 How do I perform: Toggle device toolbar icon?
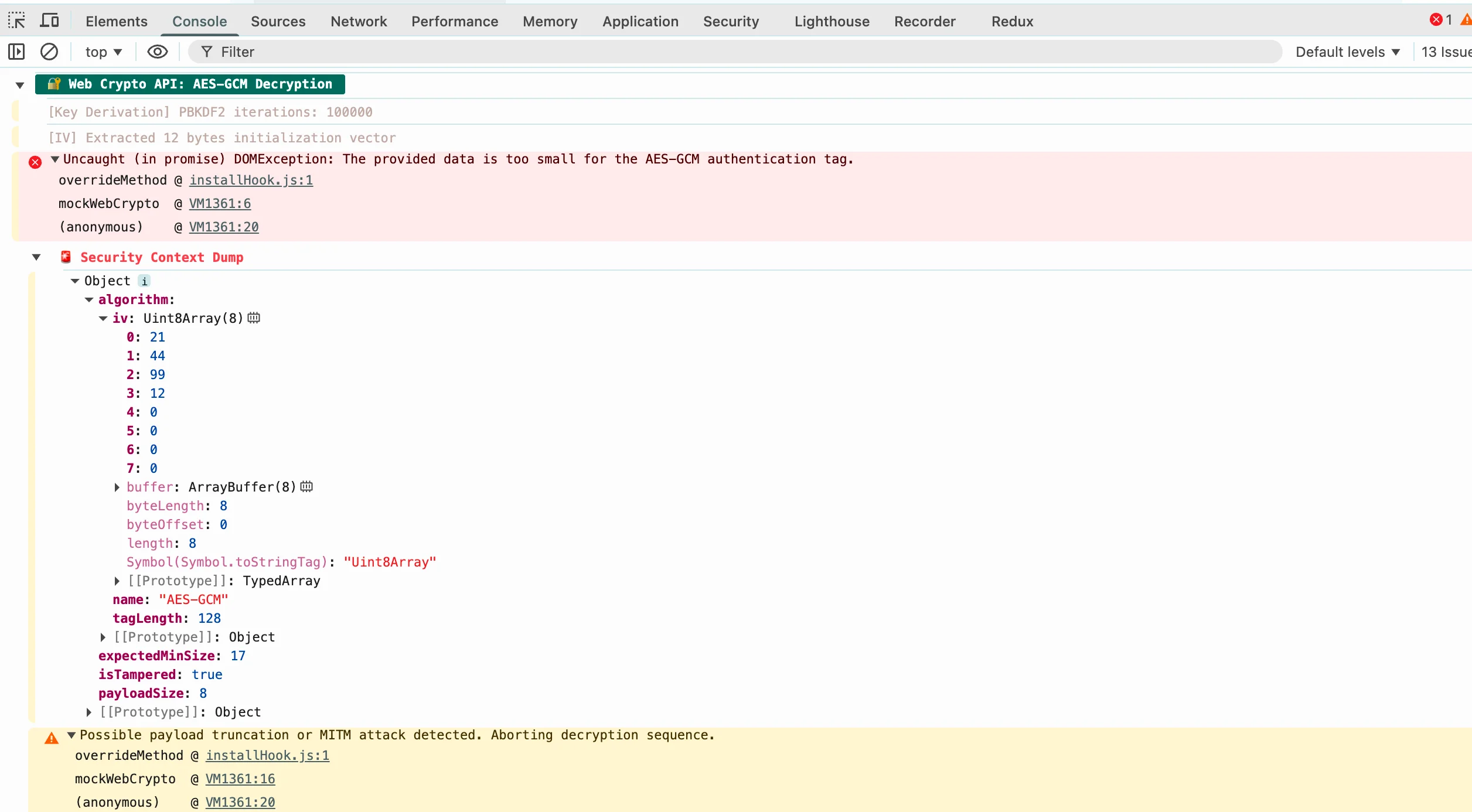pos(49,21)
